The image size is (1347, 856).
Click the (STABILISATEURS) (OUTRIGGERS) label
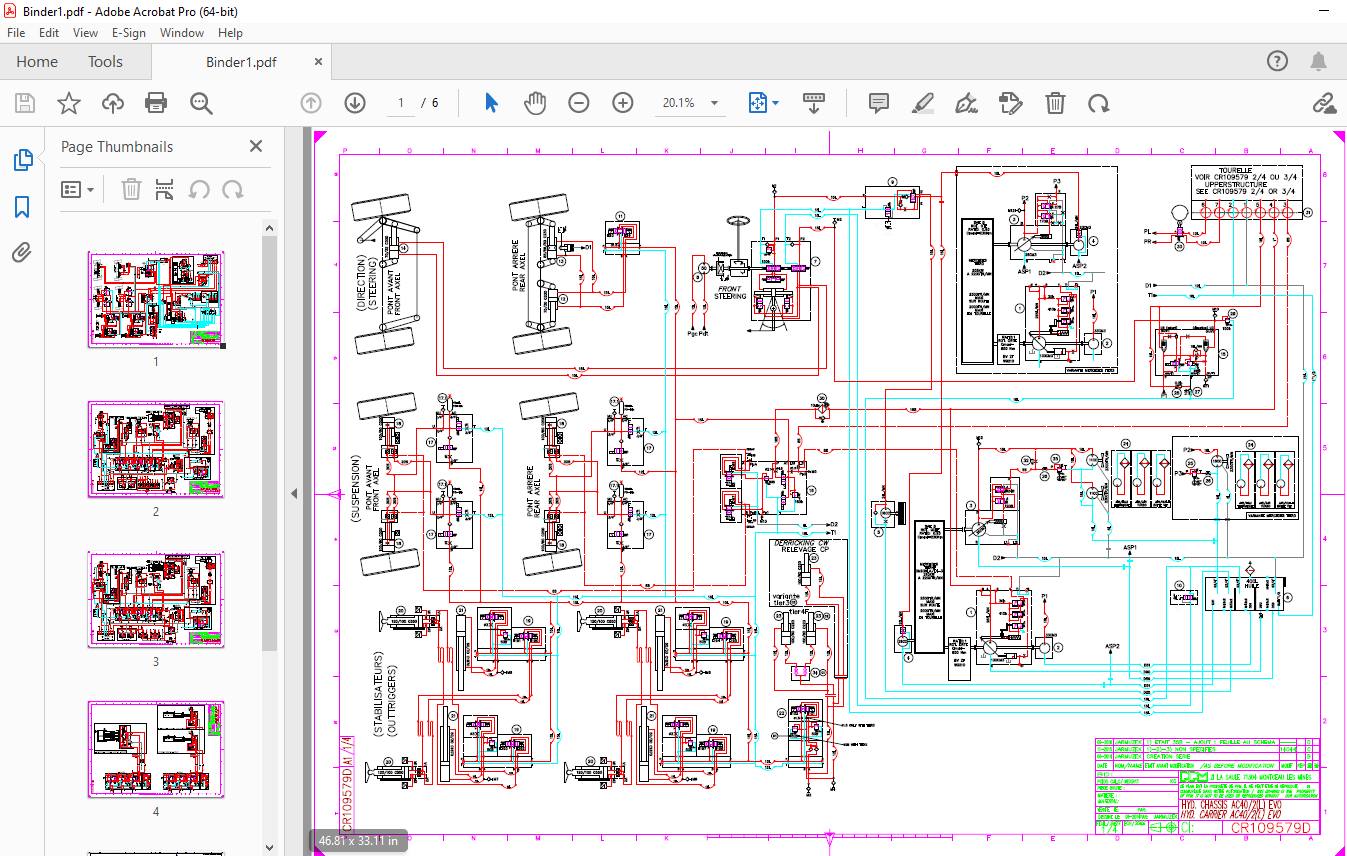click(x=385, y=696)
